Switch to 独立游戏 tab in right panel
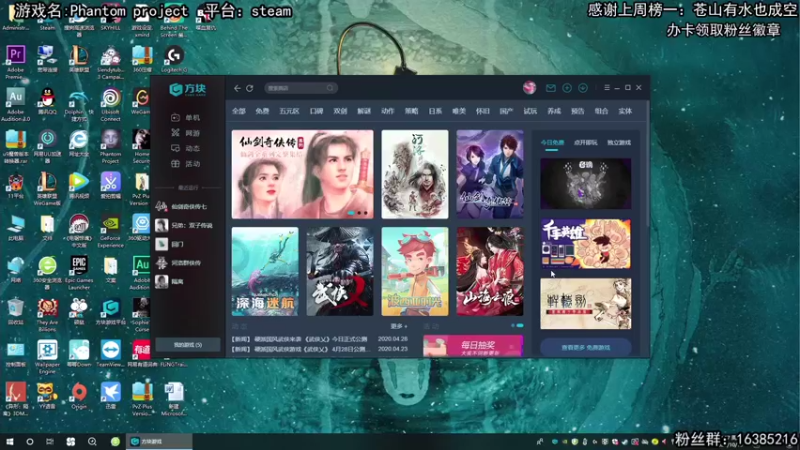The image size is (800, 450). click(619, 143)
